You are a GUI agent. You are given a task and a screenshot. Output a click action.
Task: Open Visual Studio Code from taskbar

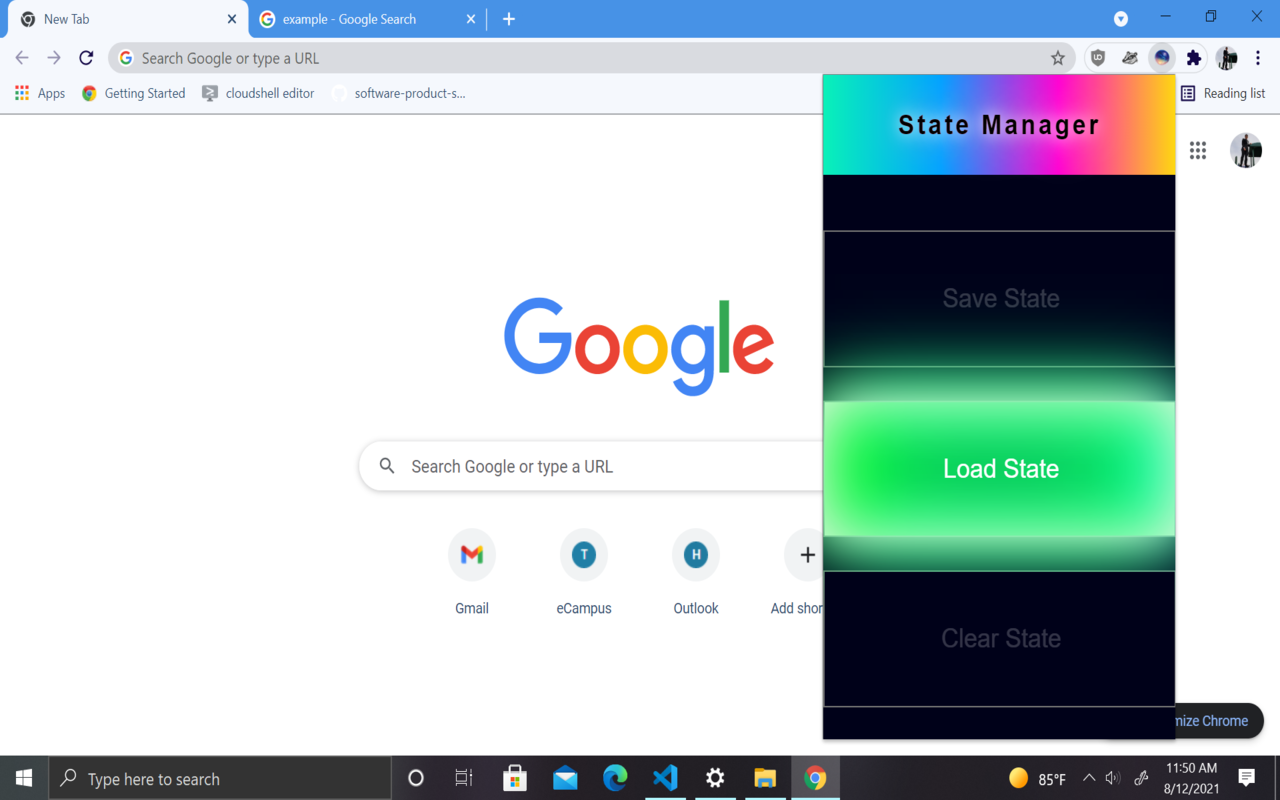coord(665,778)
